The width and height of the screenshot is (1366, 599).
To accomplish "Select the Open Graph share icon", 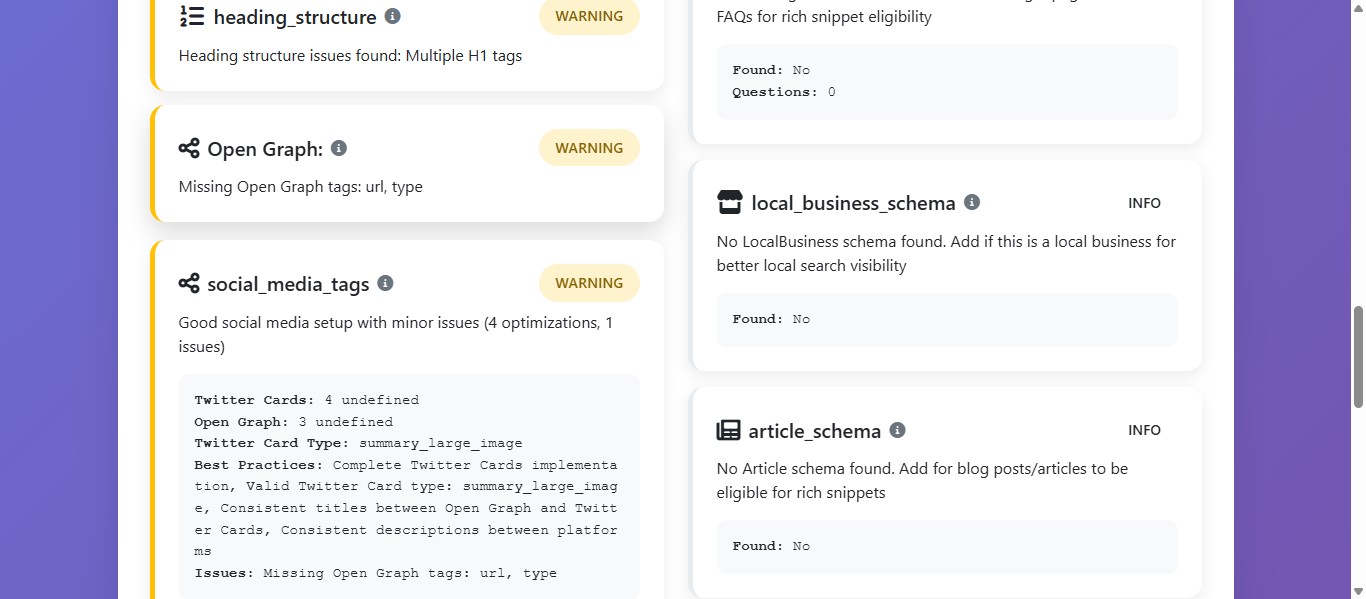I will (x=189, y=148).
